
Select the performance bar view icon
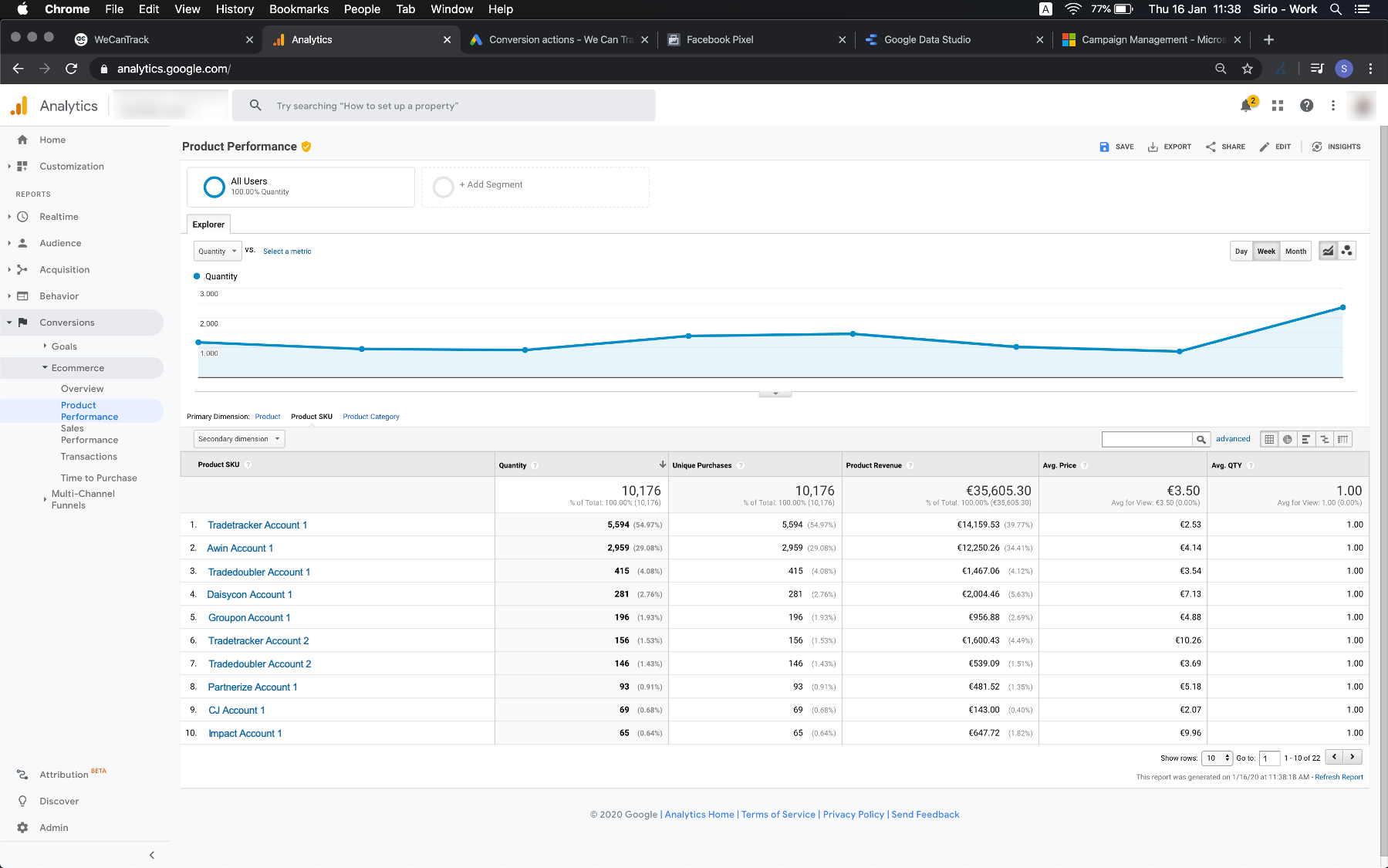(1306, 439)
